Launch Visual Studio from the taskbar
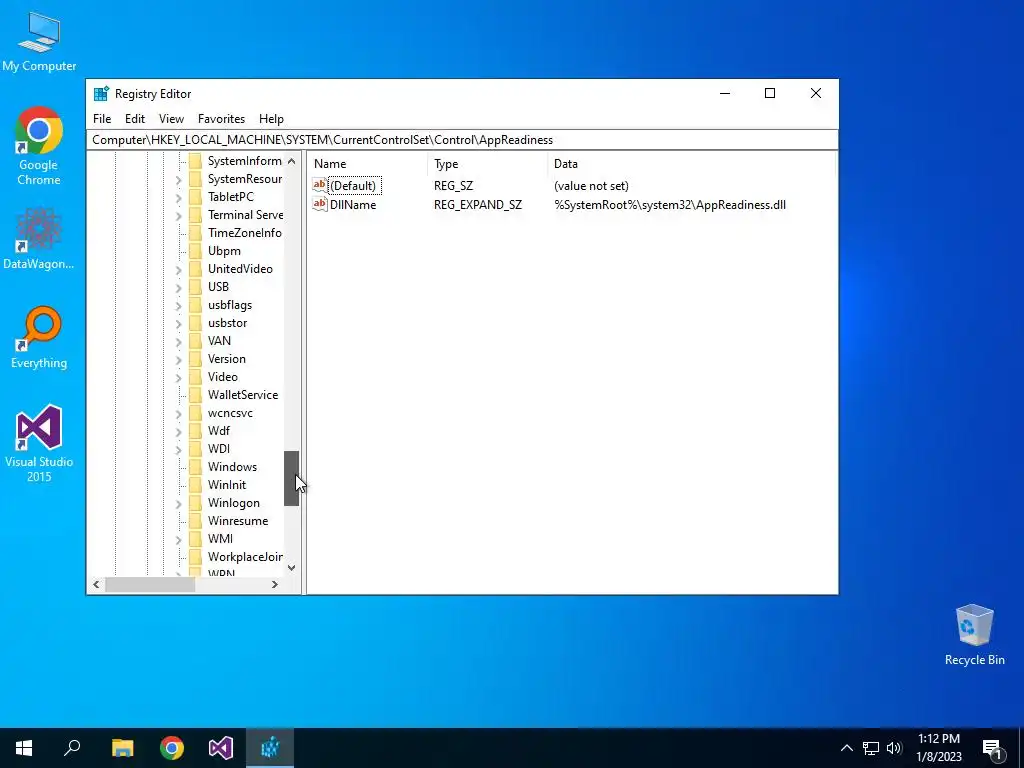 [x=221, y=748]
